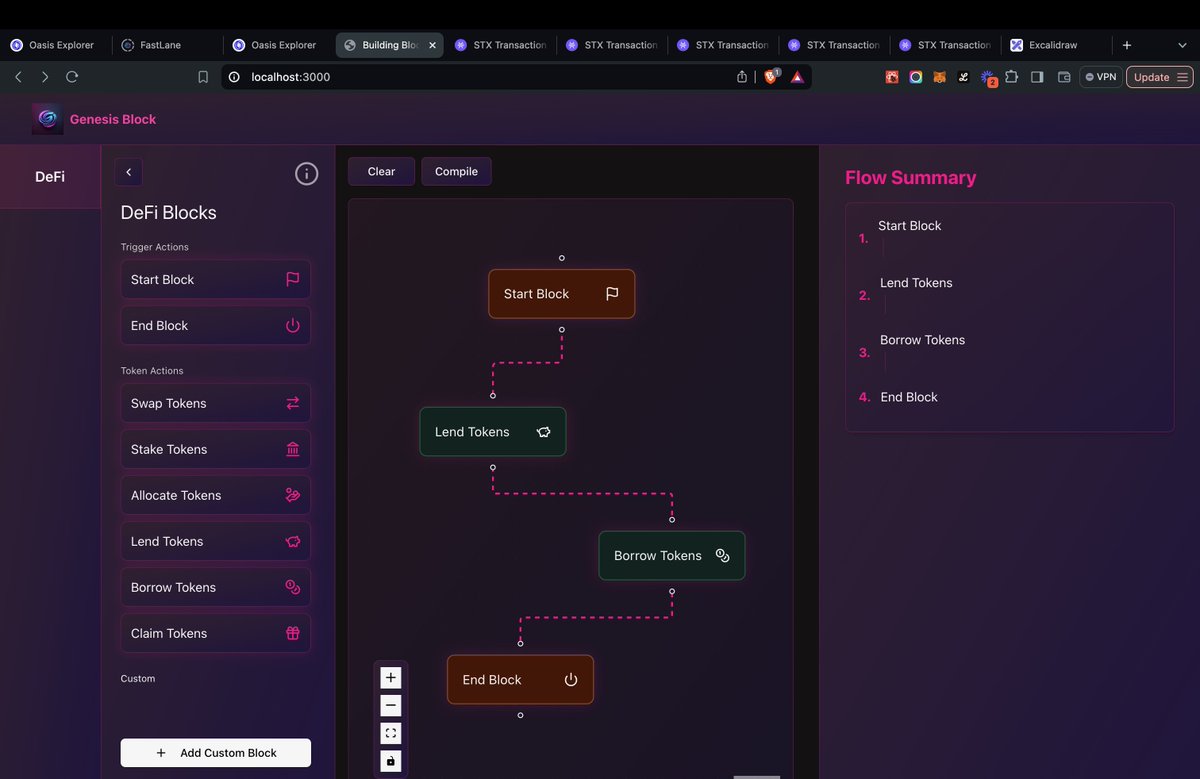Open the browser extensions puzzle icon
Viewport: 1200px width, 779px height.
1012,77
